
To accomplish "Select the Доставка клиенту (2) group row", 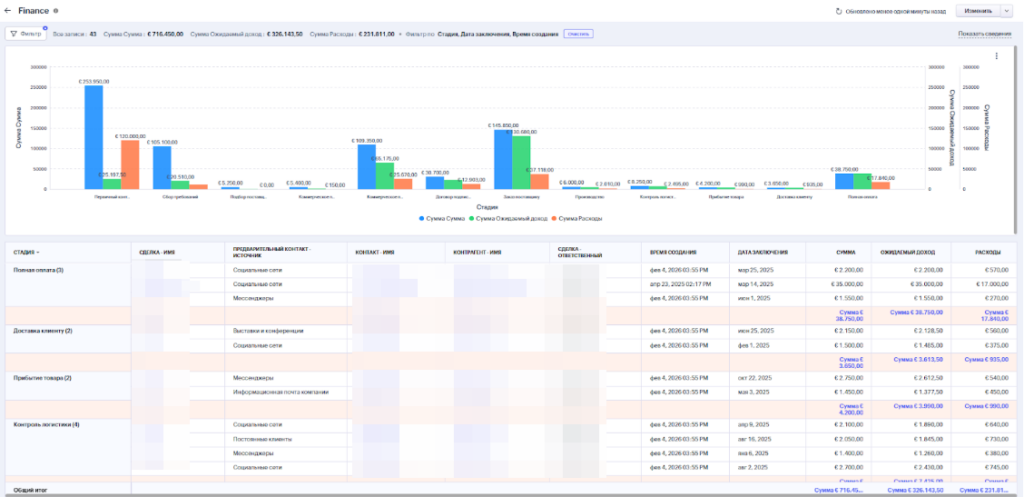I will pyautogui.click(x=43, y=331).
